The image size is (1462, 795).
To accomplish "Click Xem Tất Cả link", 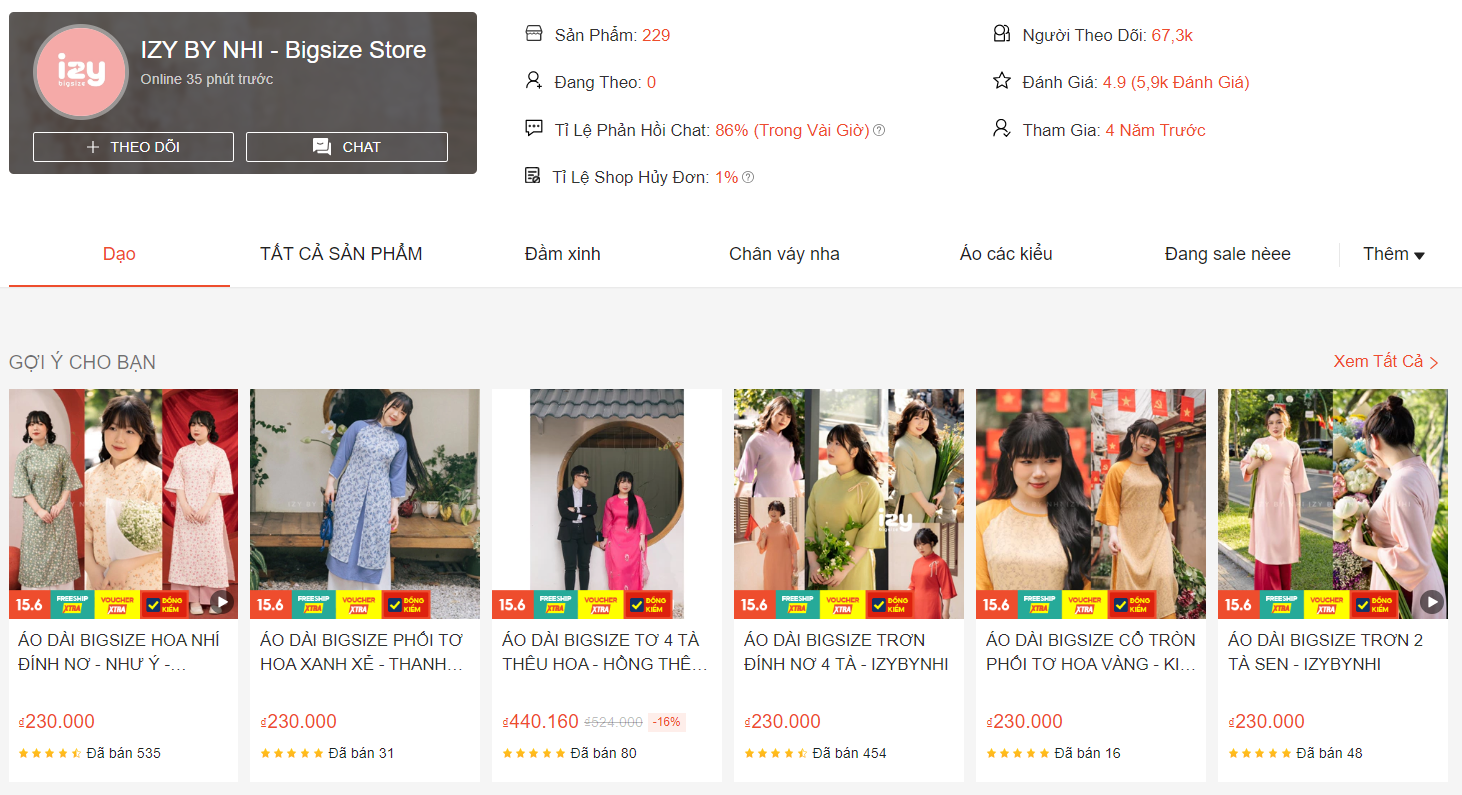I will click(x=1386, y=361).
